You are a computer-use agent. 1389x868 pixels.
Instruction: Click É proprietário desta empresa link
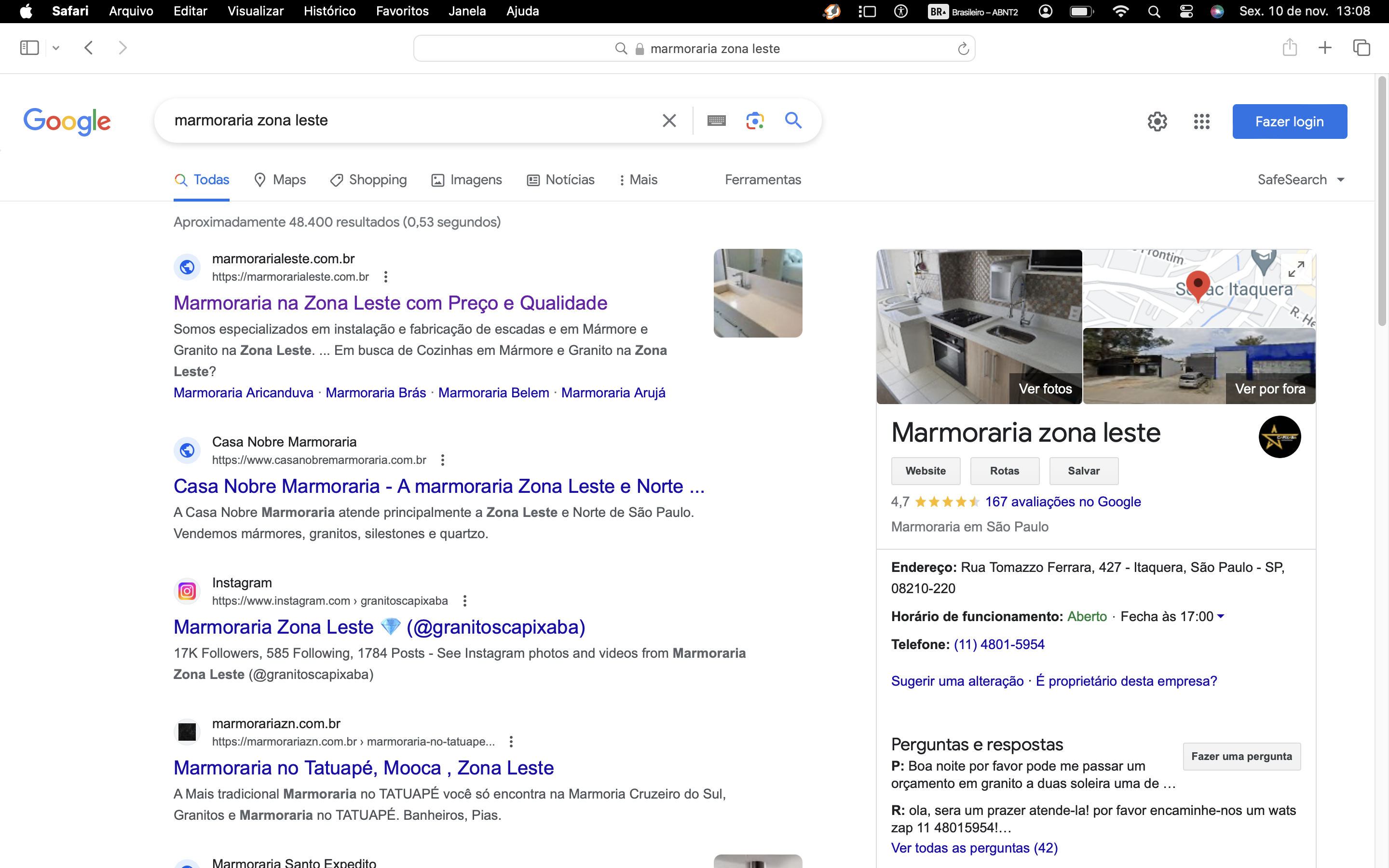click(1126, 681)
